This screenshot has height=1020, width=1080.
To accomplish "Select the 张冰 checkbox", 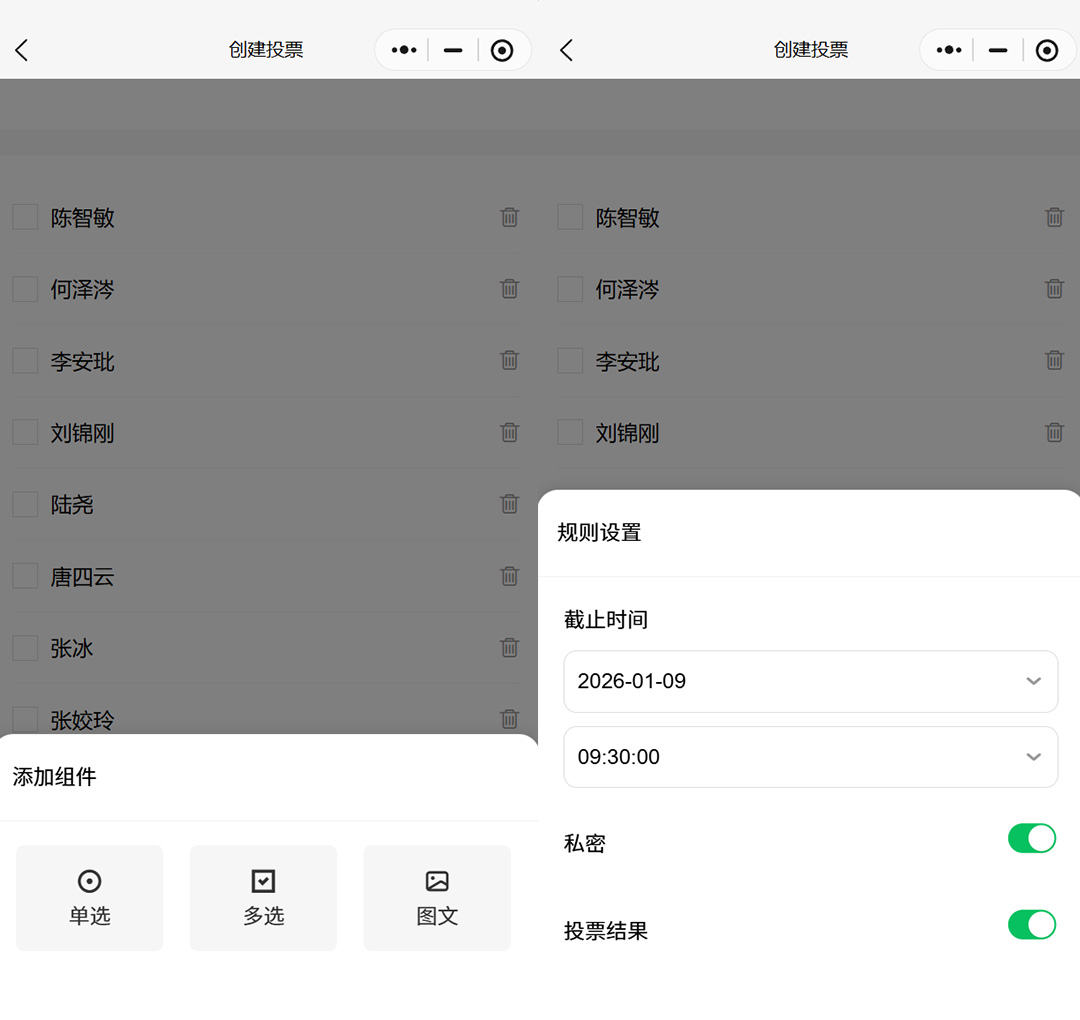I will point(25,648).
